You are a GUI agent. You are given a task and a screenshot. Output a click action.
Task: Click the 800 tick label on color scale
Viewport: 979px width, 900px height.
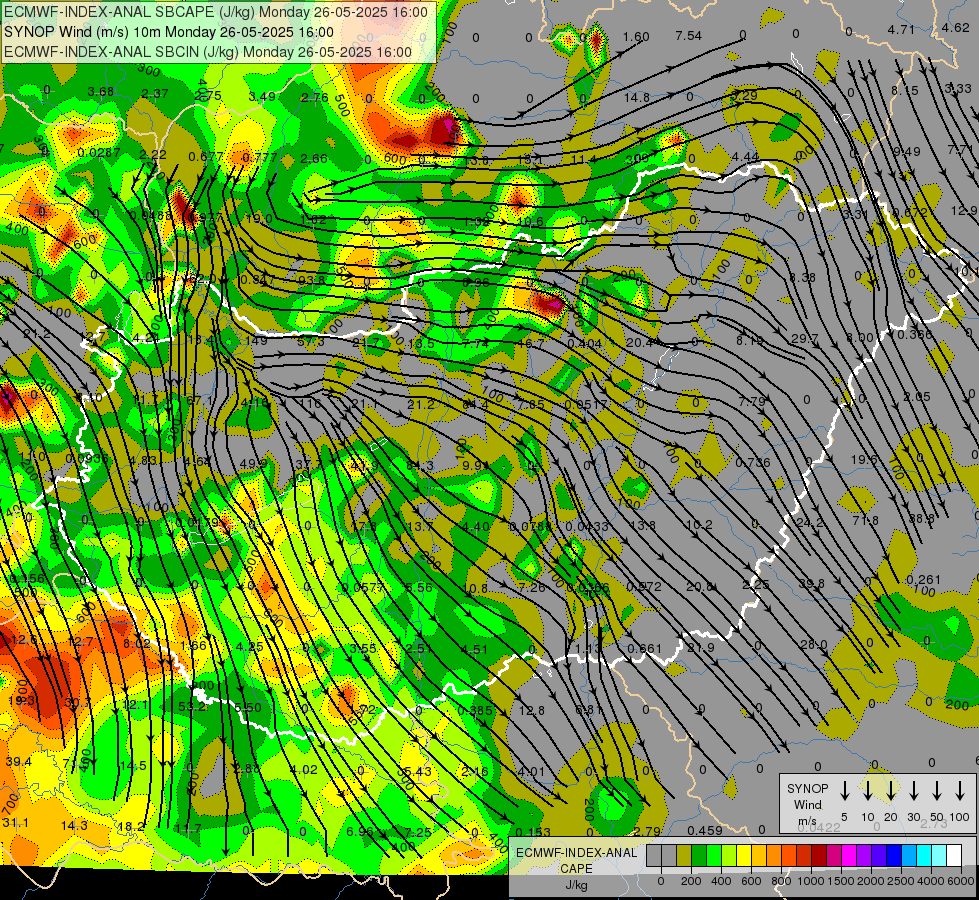tap(781, 881)
